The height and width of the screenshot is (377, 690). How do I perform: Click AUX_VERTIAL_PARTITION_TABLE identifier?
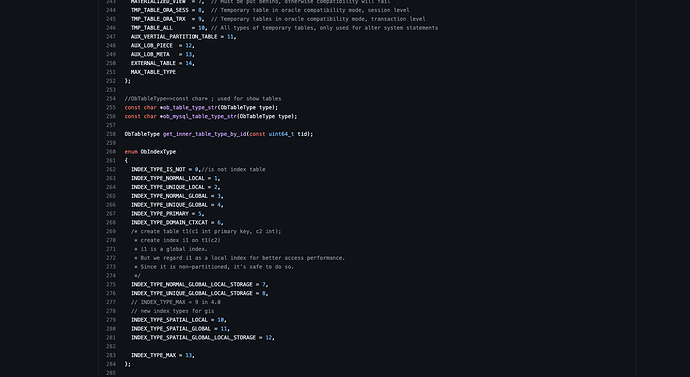(174, 37)
